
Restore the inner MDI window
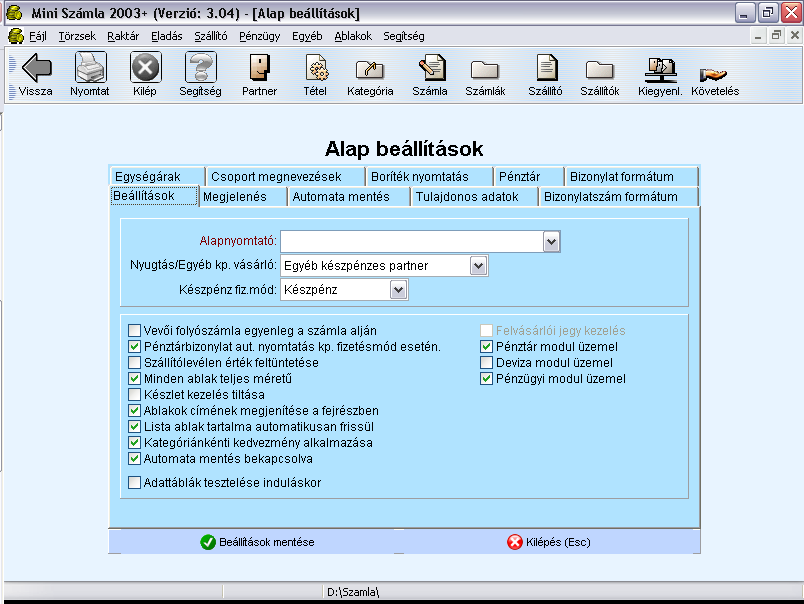pyautogui.click(x=776, y=35)
